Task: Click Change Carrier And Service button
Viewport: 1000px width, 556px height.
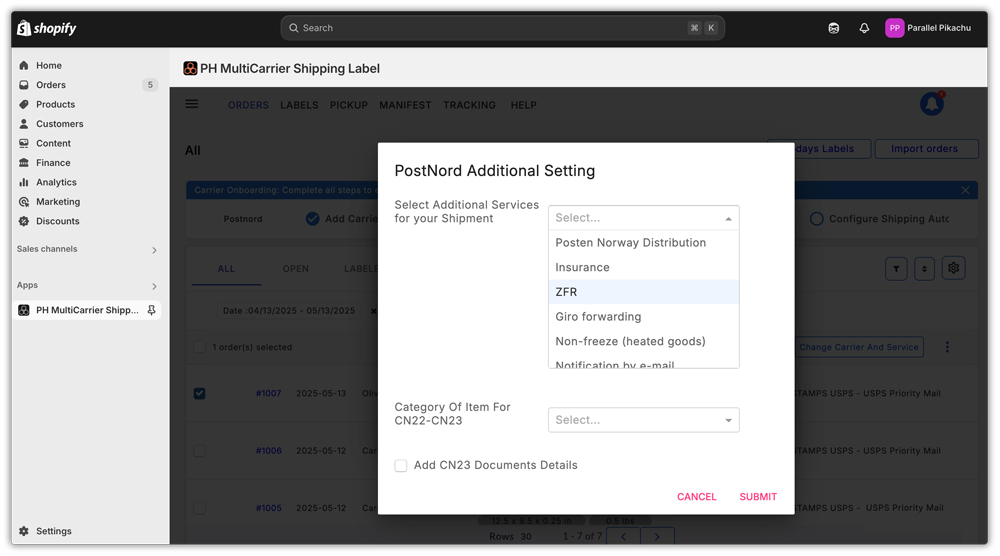Action: tap(858, 347)
